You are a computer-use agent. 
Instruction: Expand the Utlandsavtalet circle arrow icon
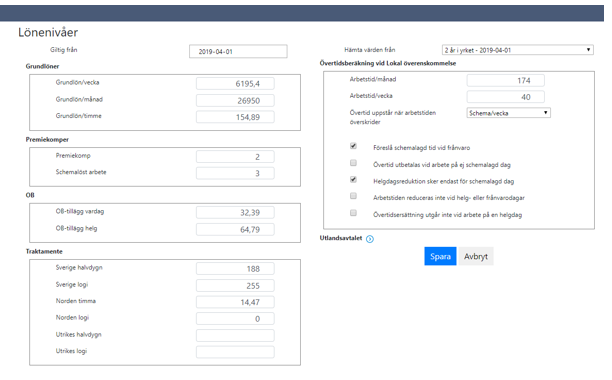click(x=370, y=239)
